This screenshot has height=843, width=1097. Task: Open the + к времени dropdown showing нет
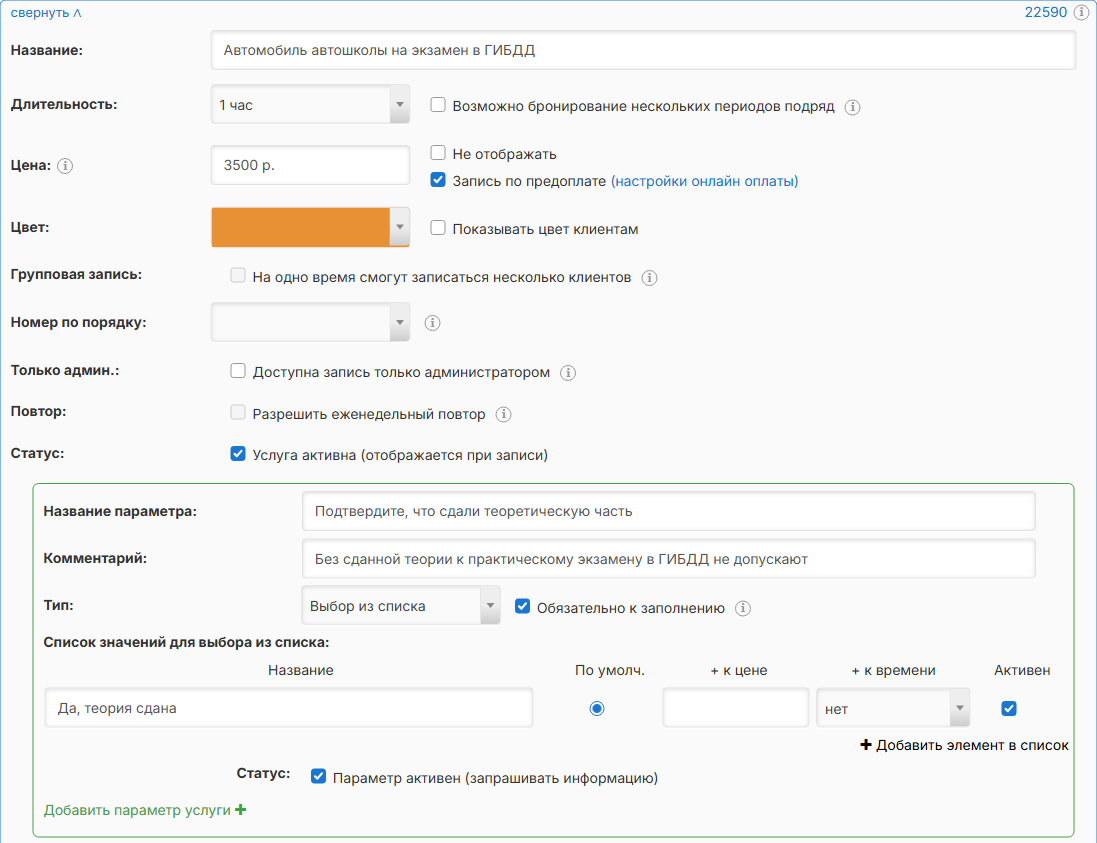893,709
